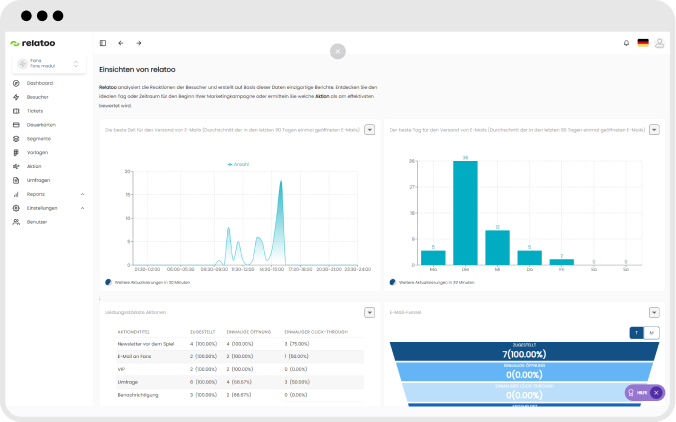Viewport: 676px width, 422px height.
Task: Click the AKTIONENTITEL column header
Action: [x=134, y=332]
